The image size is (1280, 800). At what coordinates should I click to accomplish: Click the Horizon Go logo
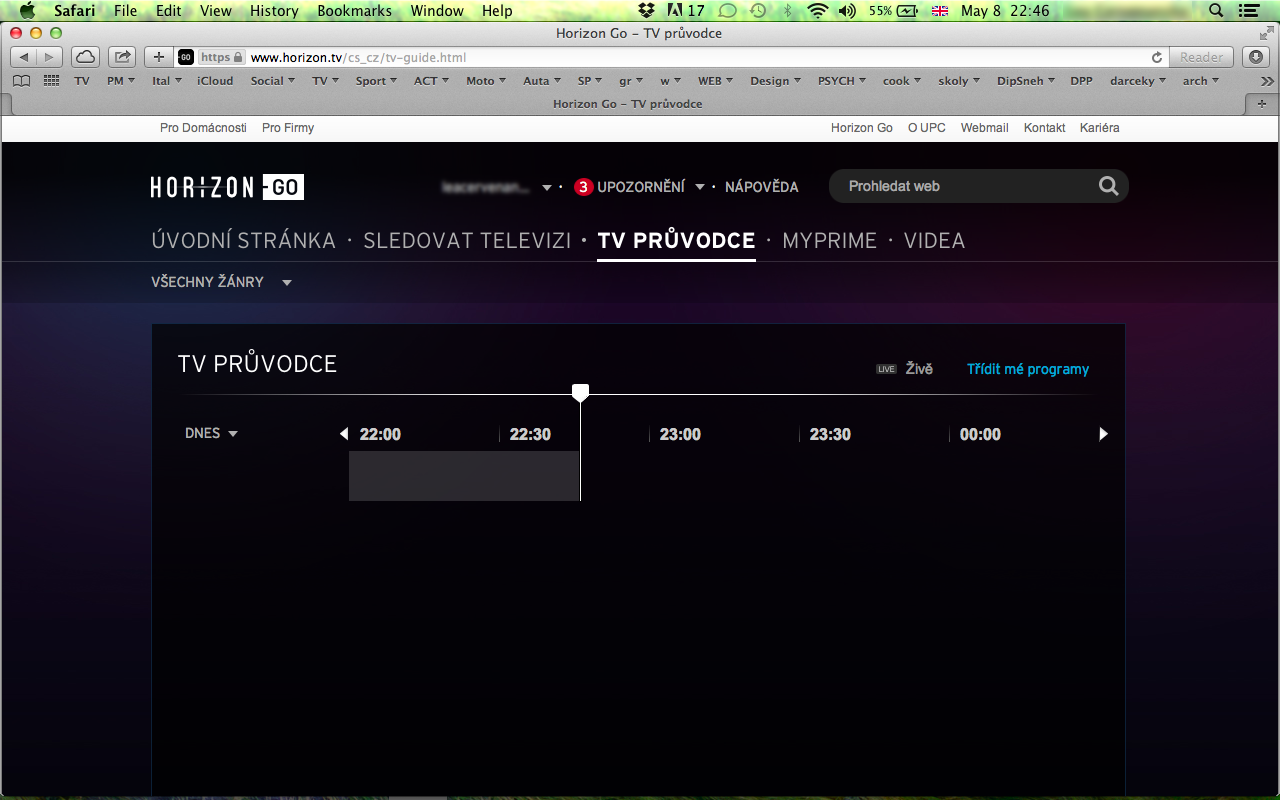click(x=227, y=187)
